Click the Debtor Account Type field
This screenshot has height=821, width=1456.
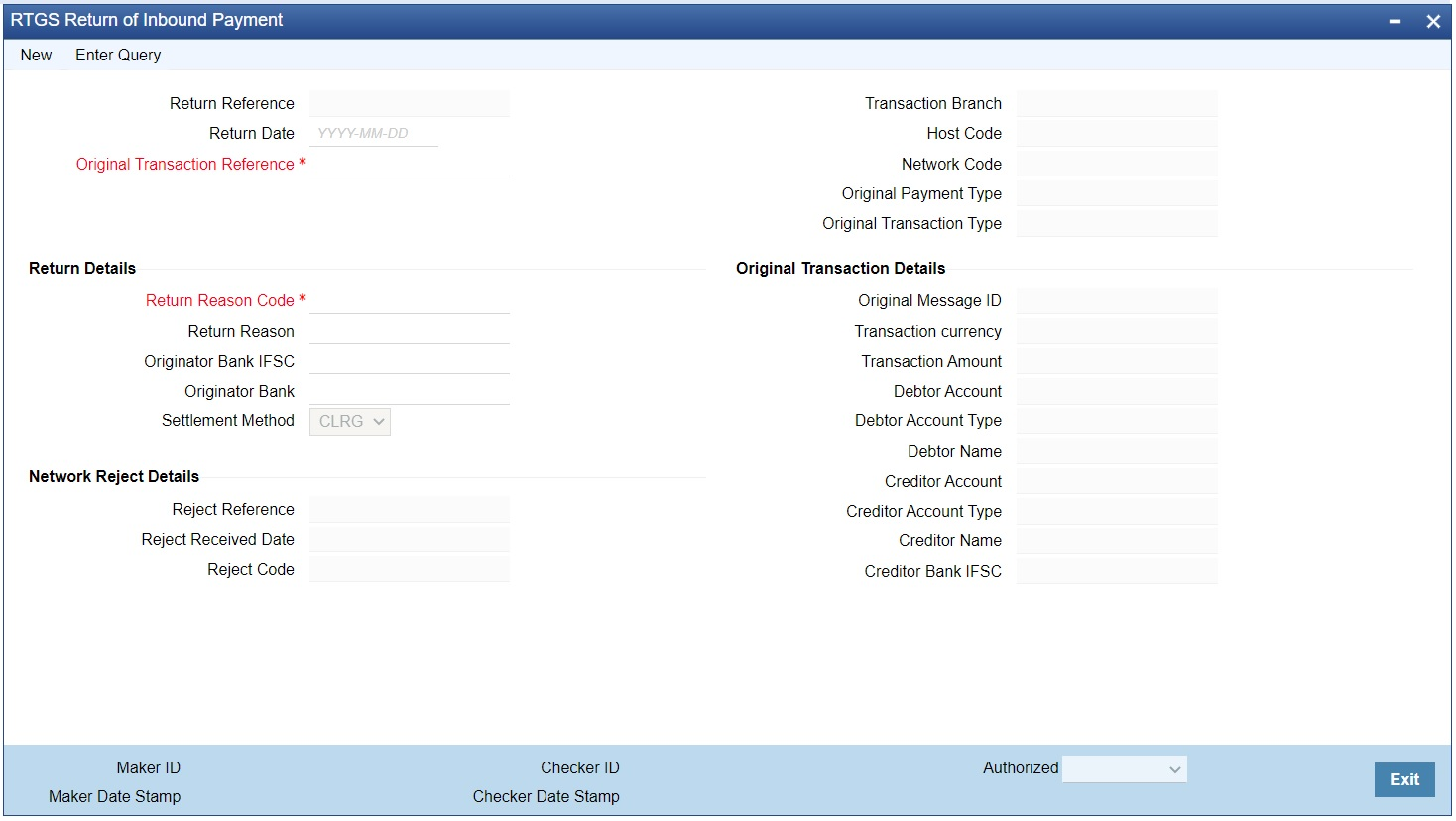1117,420
